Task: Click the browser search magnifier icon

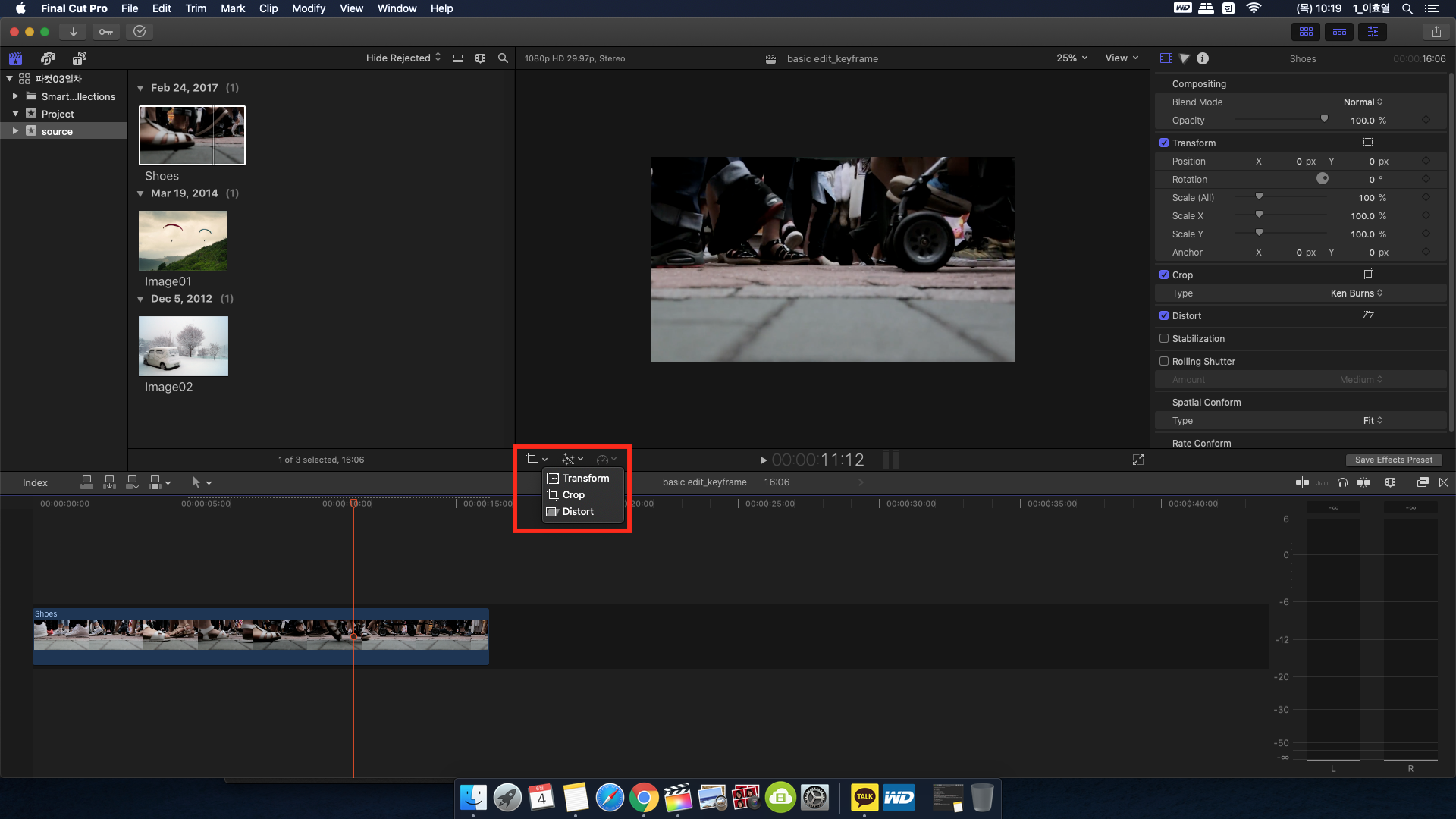Action: [503, 58]
